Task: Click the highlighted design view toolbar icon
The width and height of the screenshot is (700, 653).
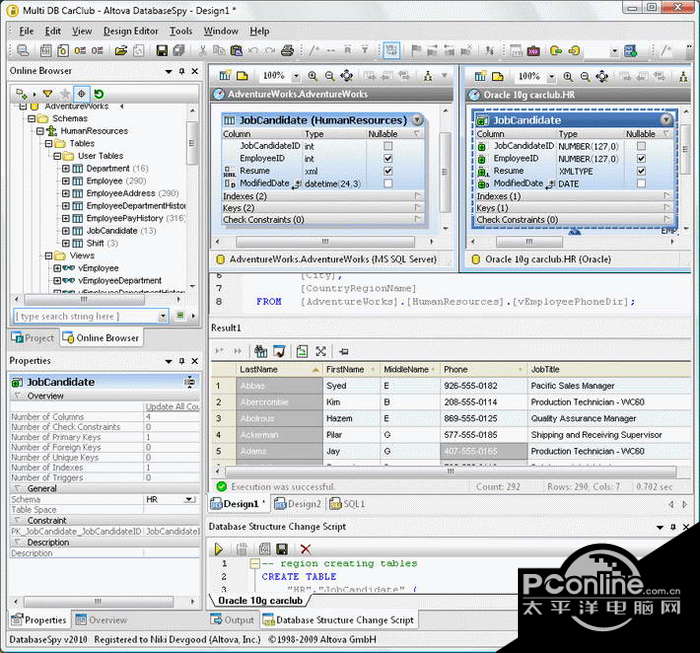Action: [392, 50]
